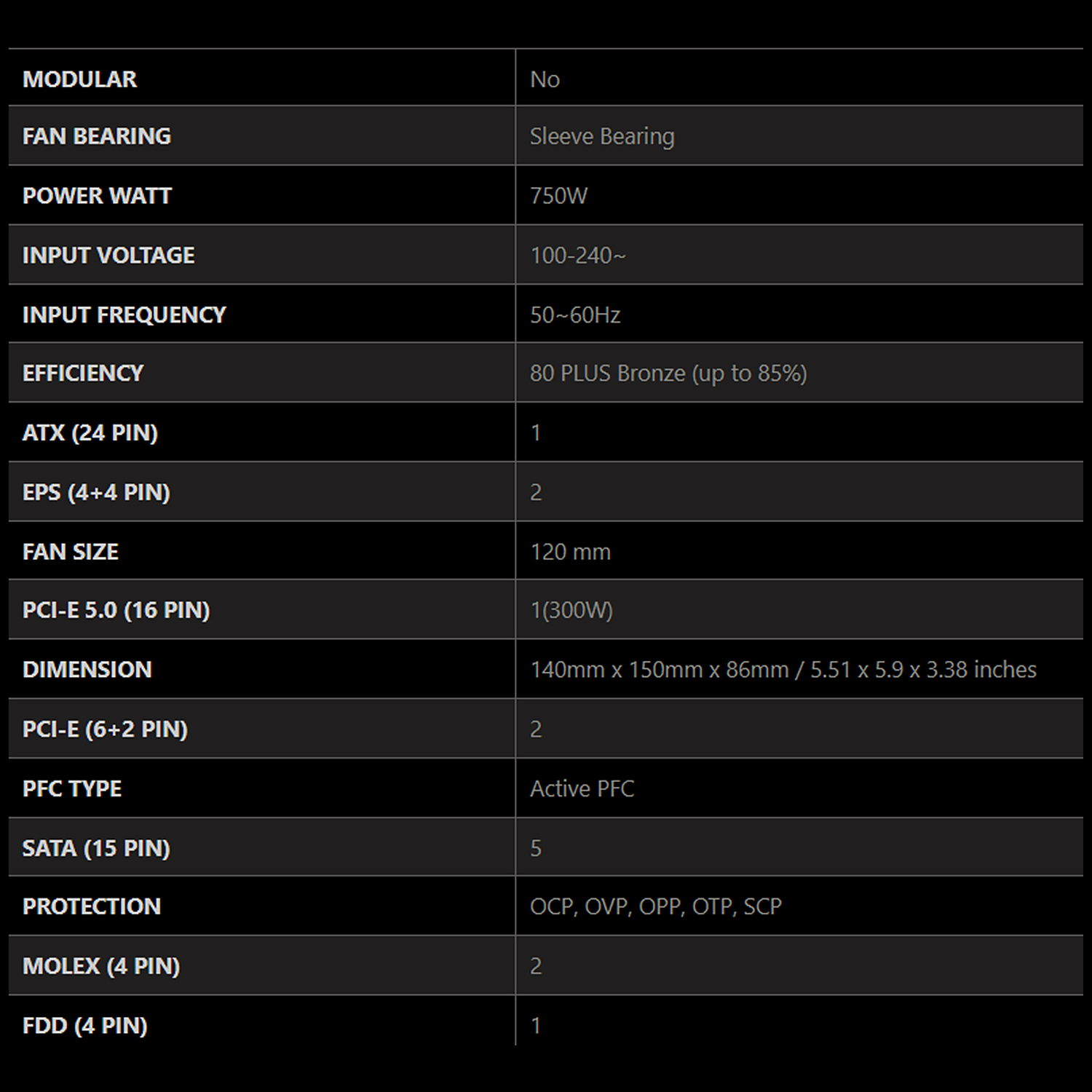1092x1092 pixels.
Task: Click the EFFICIENCY row label
Action: point(83,373)
